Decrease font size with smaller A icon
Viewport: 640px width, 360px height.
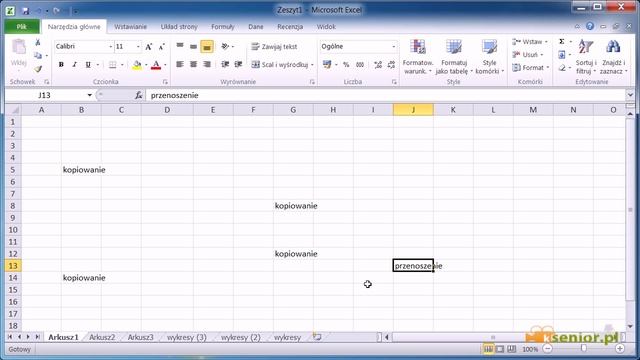[162, 47]
